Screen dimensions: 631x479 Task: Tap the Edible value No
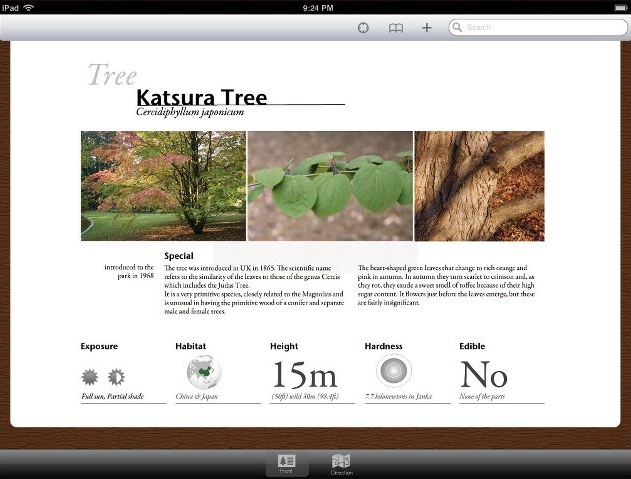pos(483,374)
